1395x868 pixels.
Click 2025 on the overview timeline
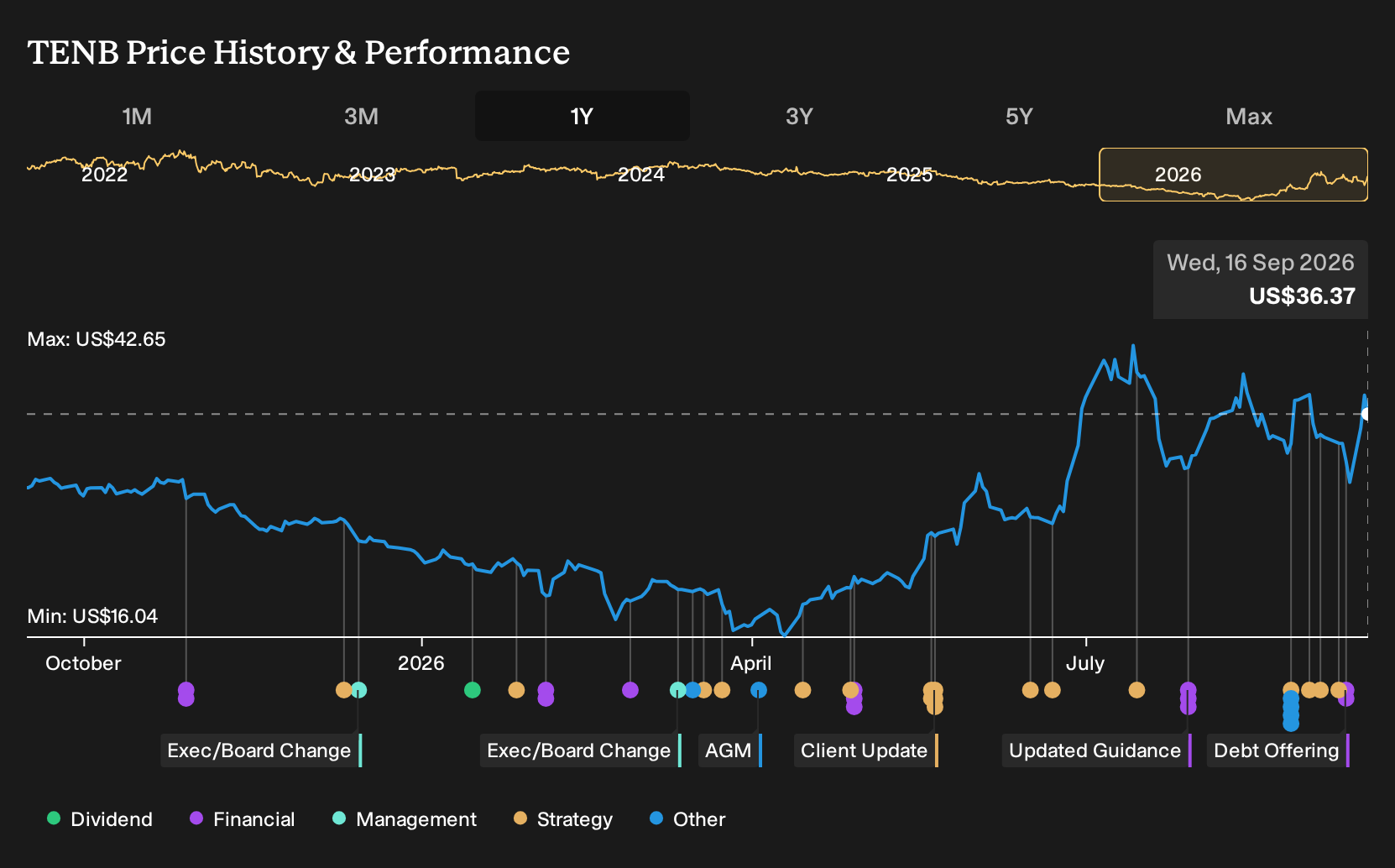coord(910,175)
